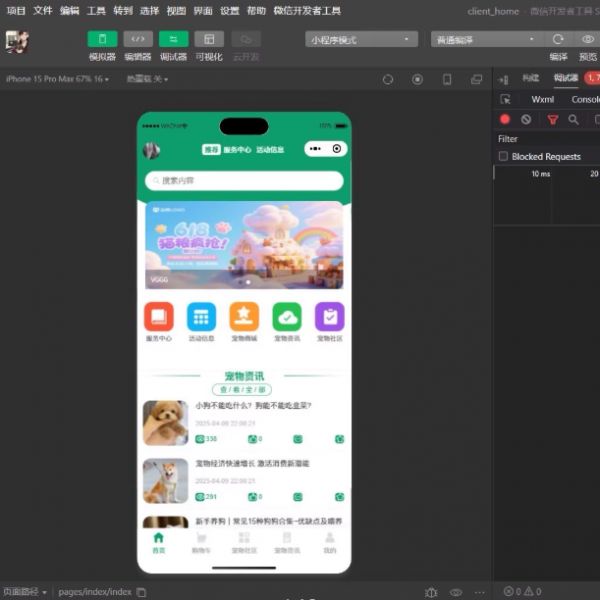The height and width of the screenshot is (600, 600).
Task: Enable the Blocked Requests checkbox
Action: [x=503, y=156]
